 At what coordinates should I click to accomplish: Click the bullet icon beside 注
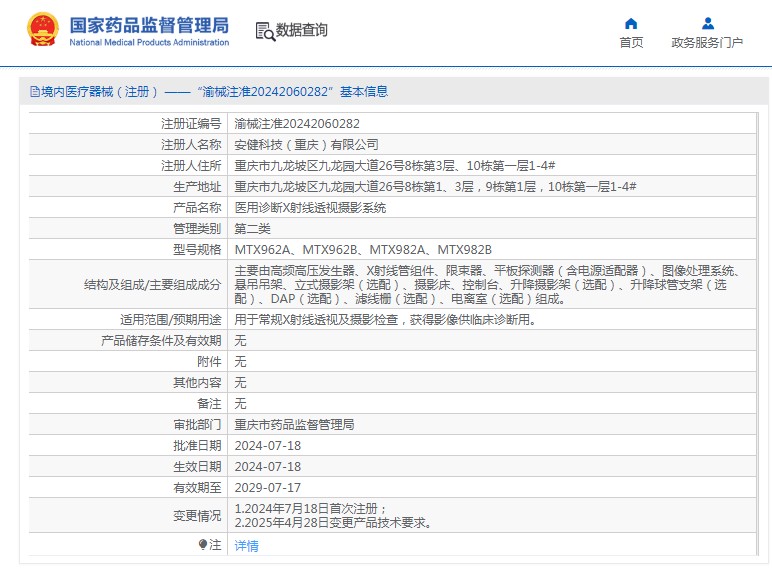(203, 545)
